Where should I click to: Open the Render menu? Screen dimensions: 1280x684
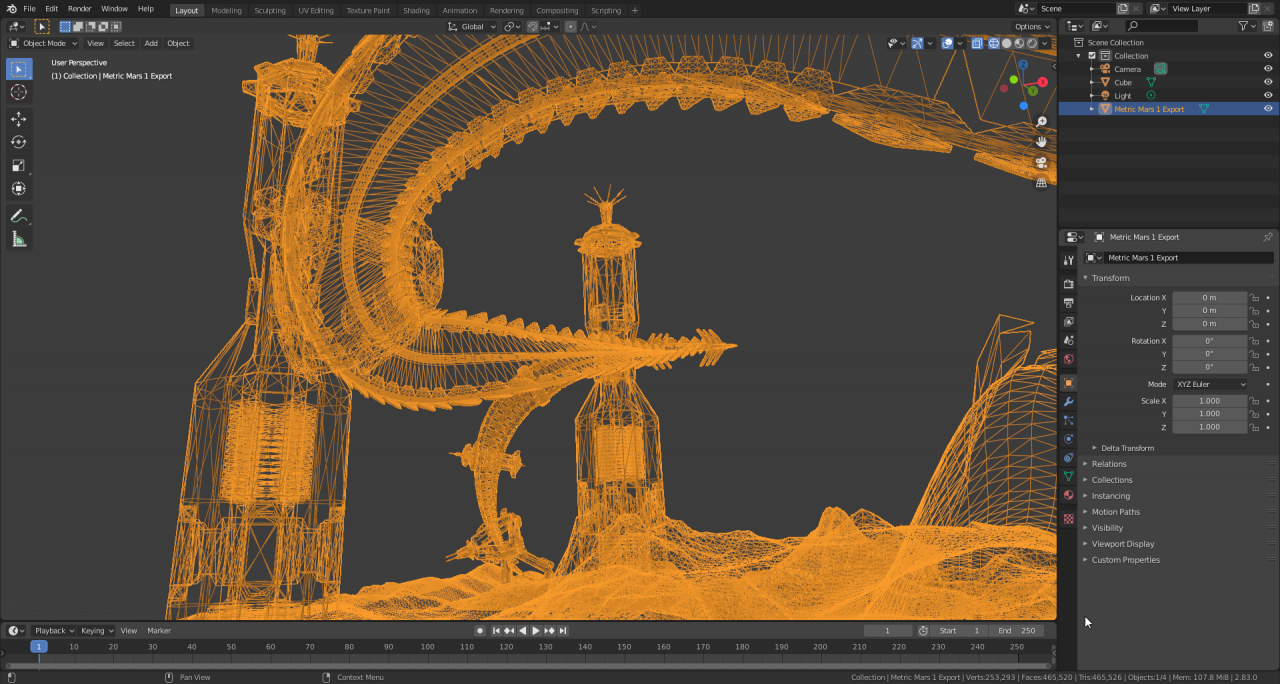click(79, 9)
